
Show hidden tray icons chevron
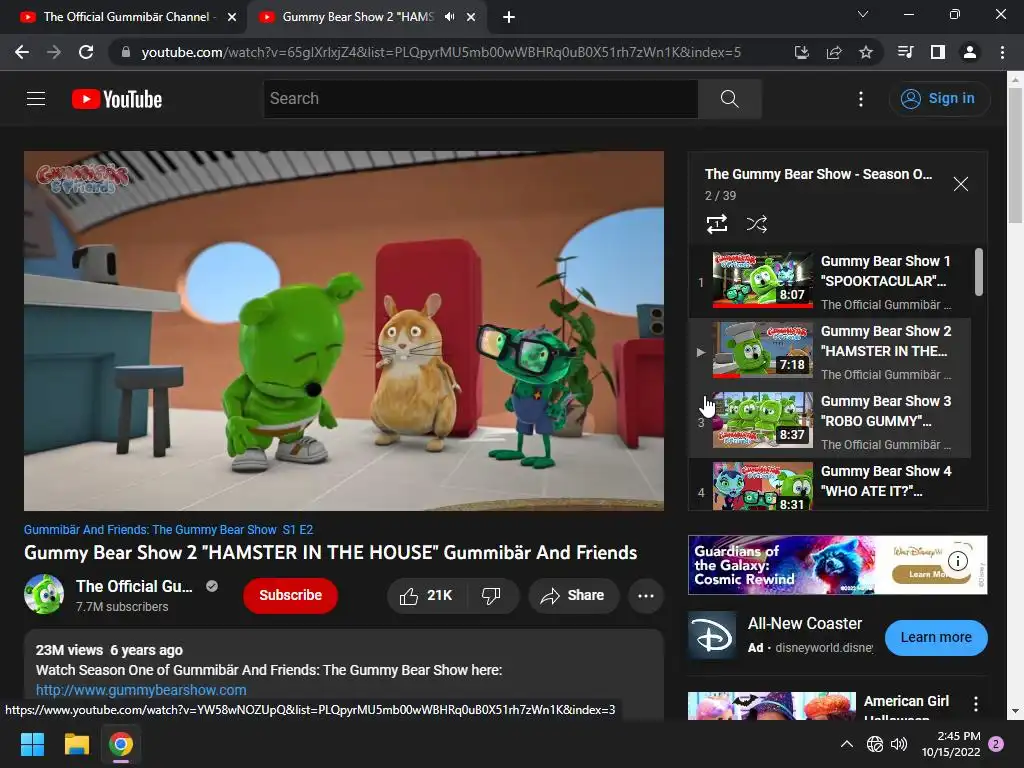(846, 744)
